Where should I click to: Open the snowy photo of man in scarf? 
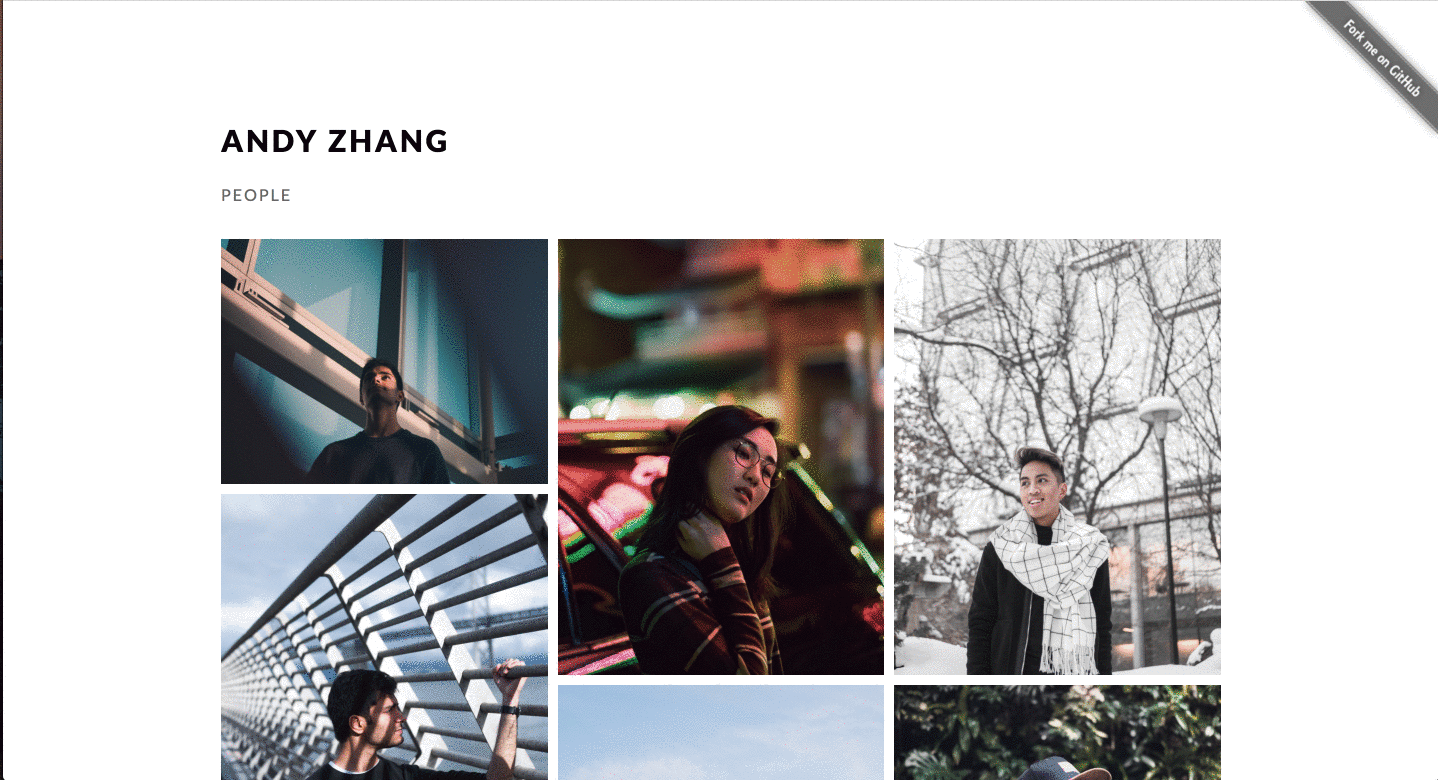[x=1057, y=457]
